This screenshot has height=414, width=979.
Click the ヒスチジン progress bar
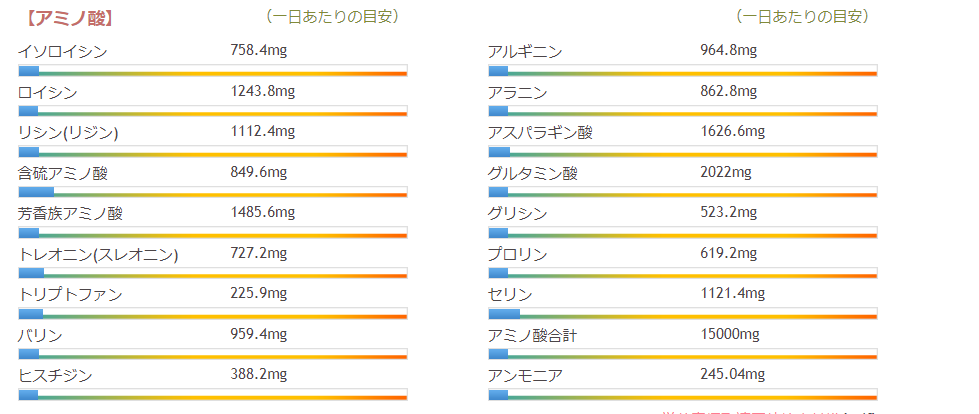pyautogui.click(x=212, y=395)
